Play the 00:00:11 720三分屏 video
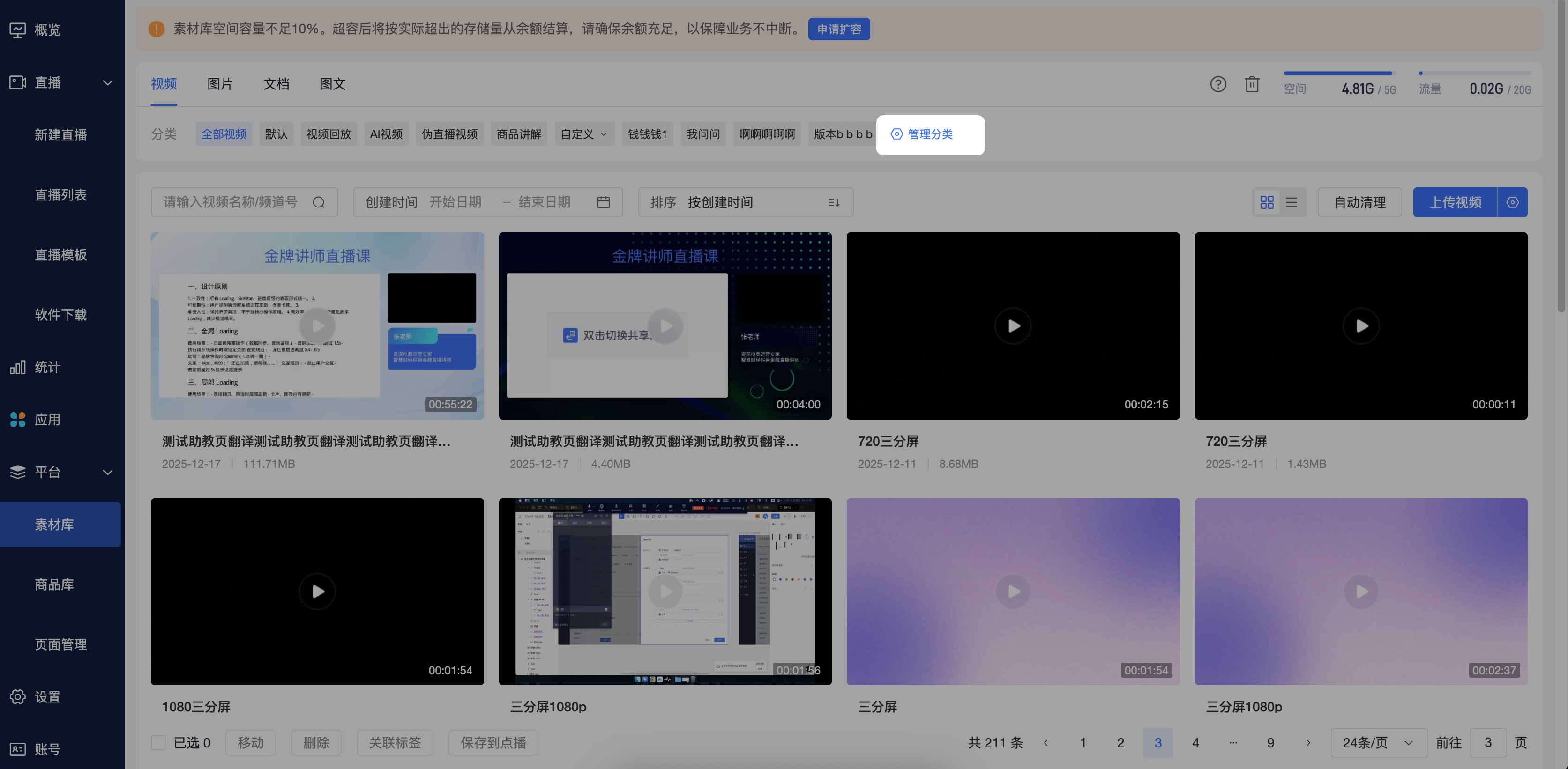Image resolution: width=1568 pixels, height=769 pixels. click(x=1361, y=325)
